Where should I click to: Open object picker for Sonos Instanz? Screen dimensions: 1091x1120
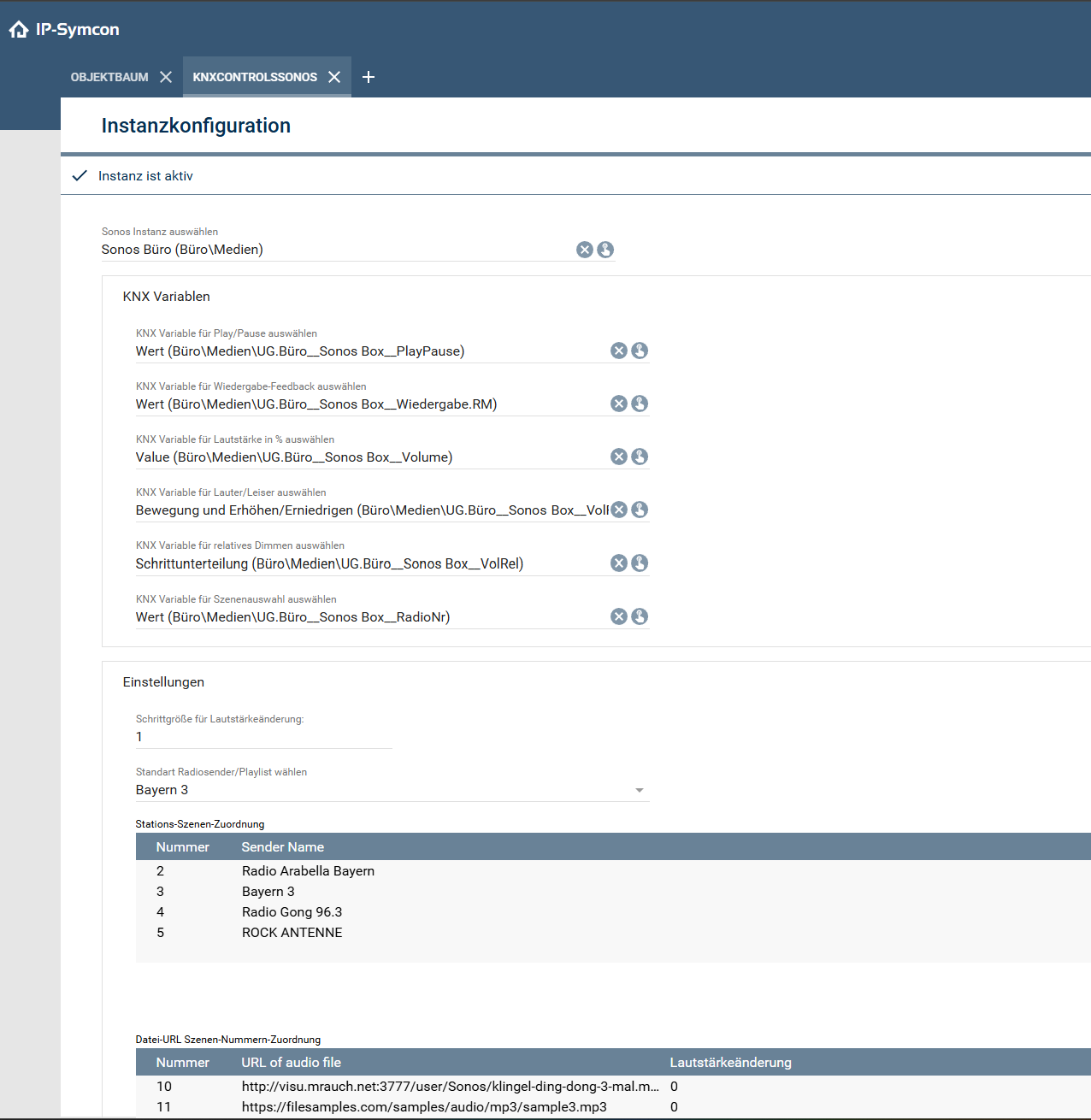click(605, 250)
